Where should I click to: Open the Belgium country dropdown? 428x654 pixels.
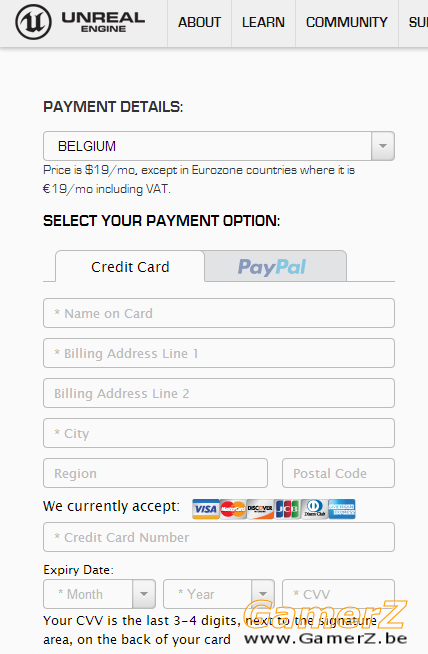click(219, 146)
